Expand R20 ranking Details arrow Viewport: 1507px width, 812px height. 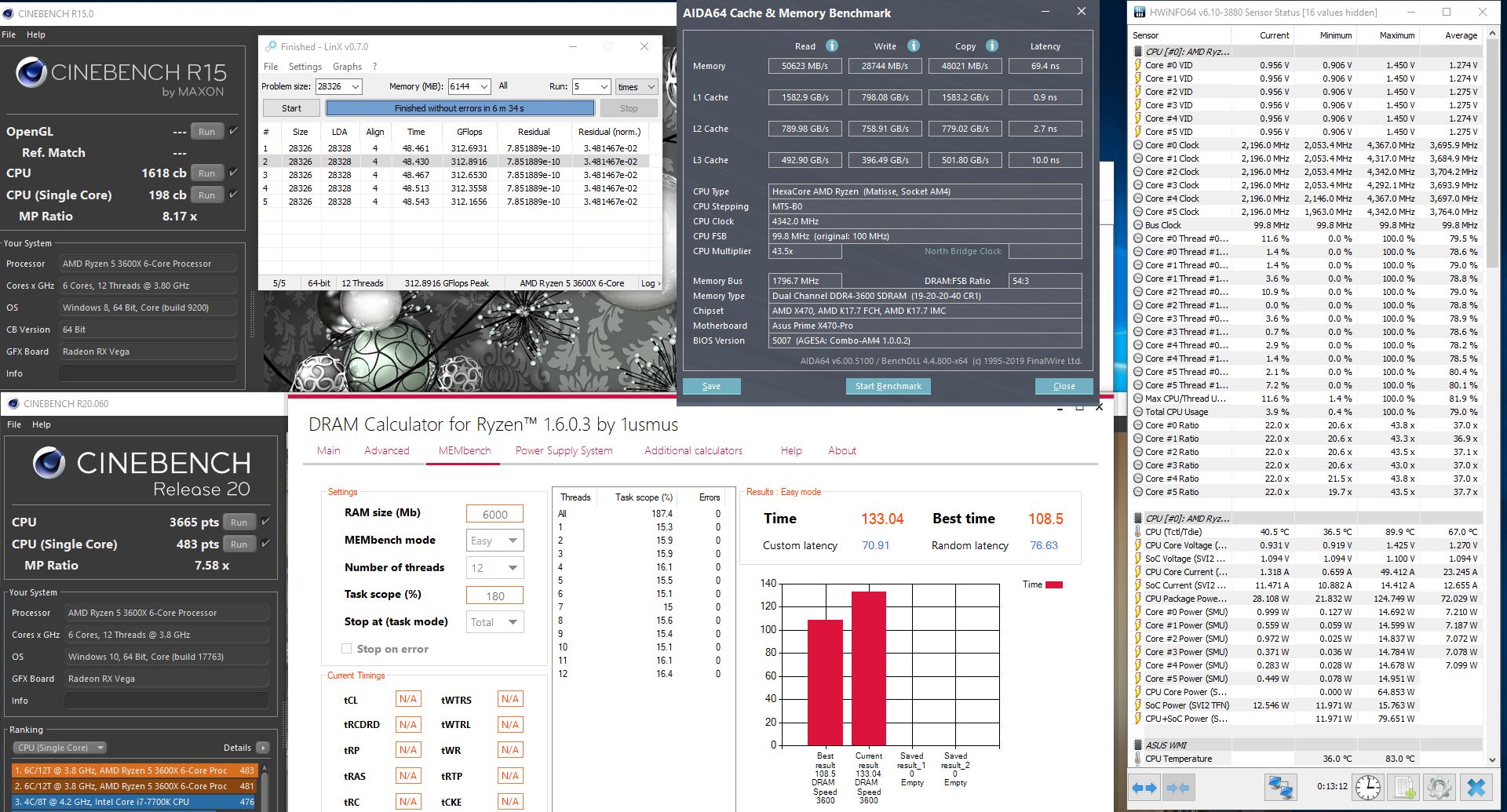point(263,748)
